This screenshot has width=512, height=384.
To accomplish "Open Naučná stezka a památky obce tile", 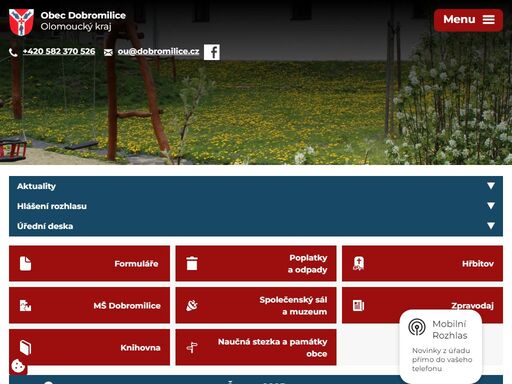I will point(256,347).
